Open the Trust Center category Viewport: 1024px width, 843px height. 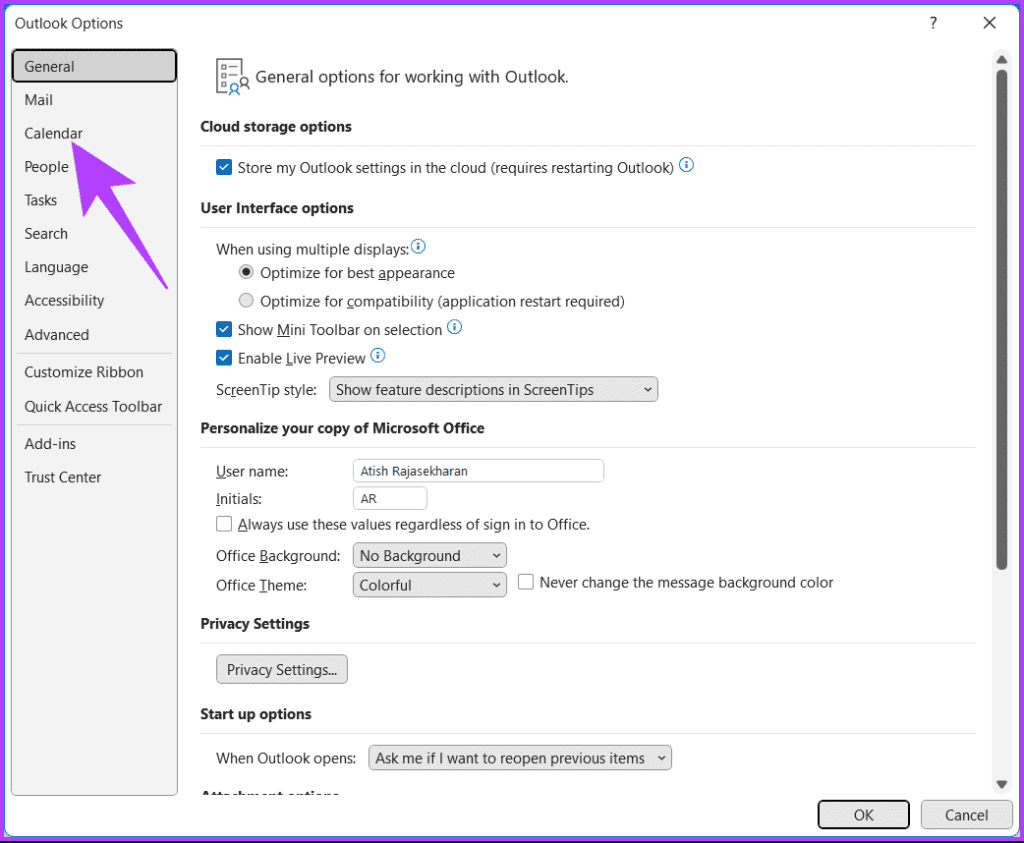[x=94, y=477]
